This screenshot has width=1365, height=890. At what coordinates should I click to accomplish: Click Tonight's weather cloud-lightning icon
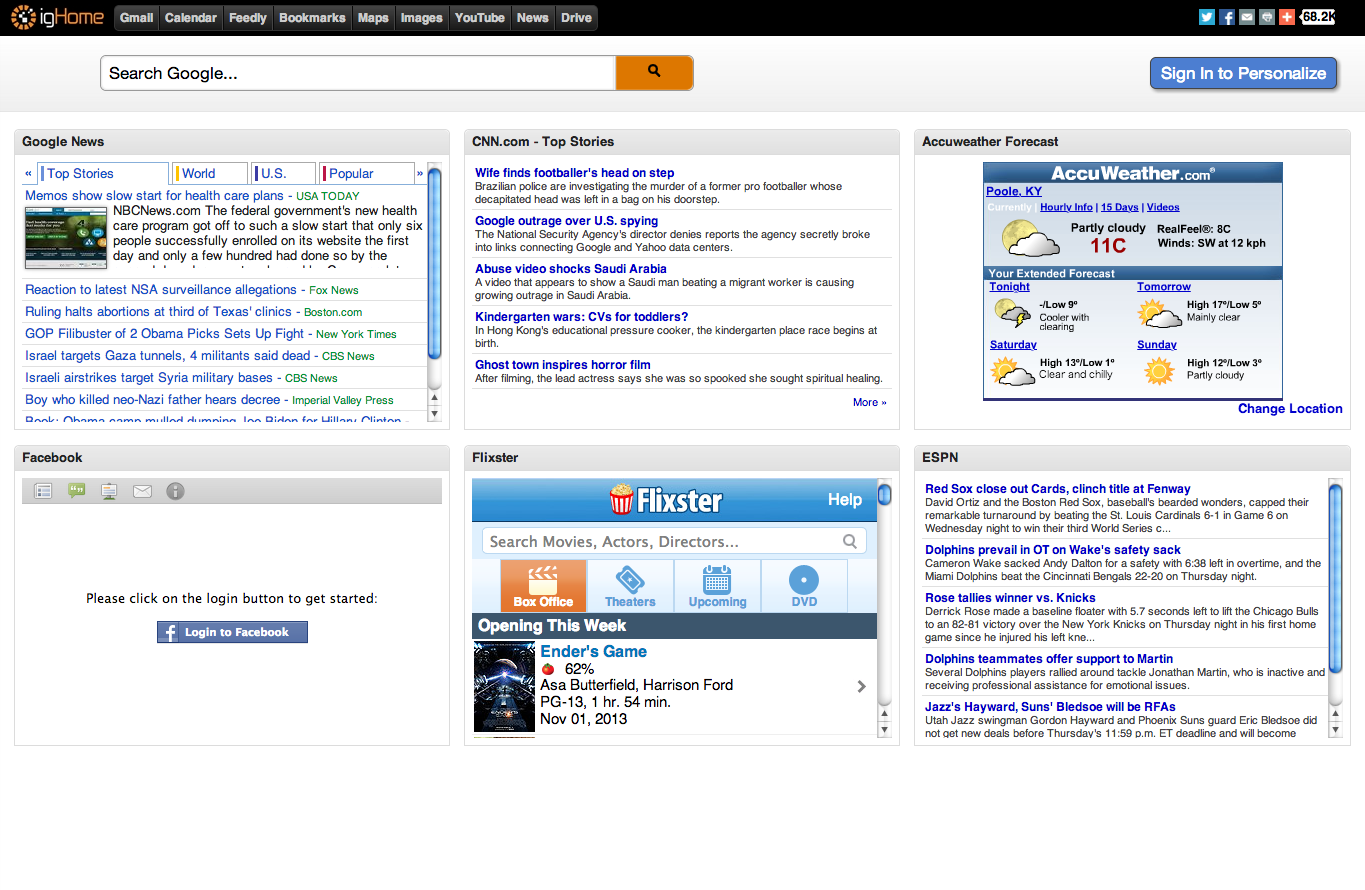point(1013,314)
